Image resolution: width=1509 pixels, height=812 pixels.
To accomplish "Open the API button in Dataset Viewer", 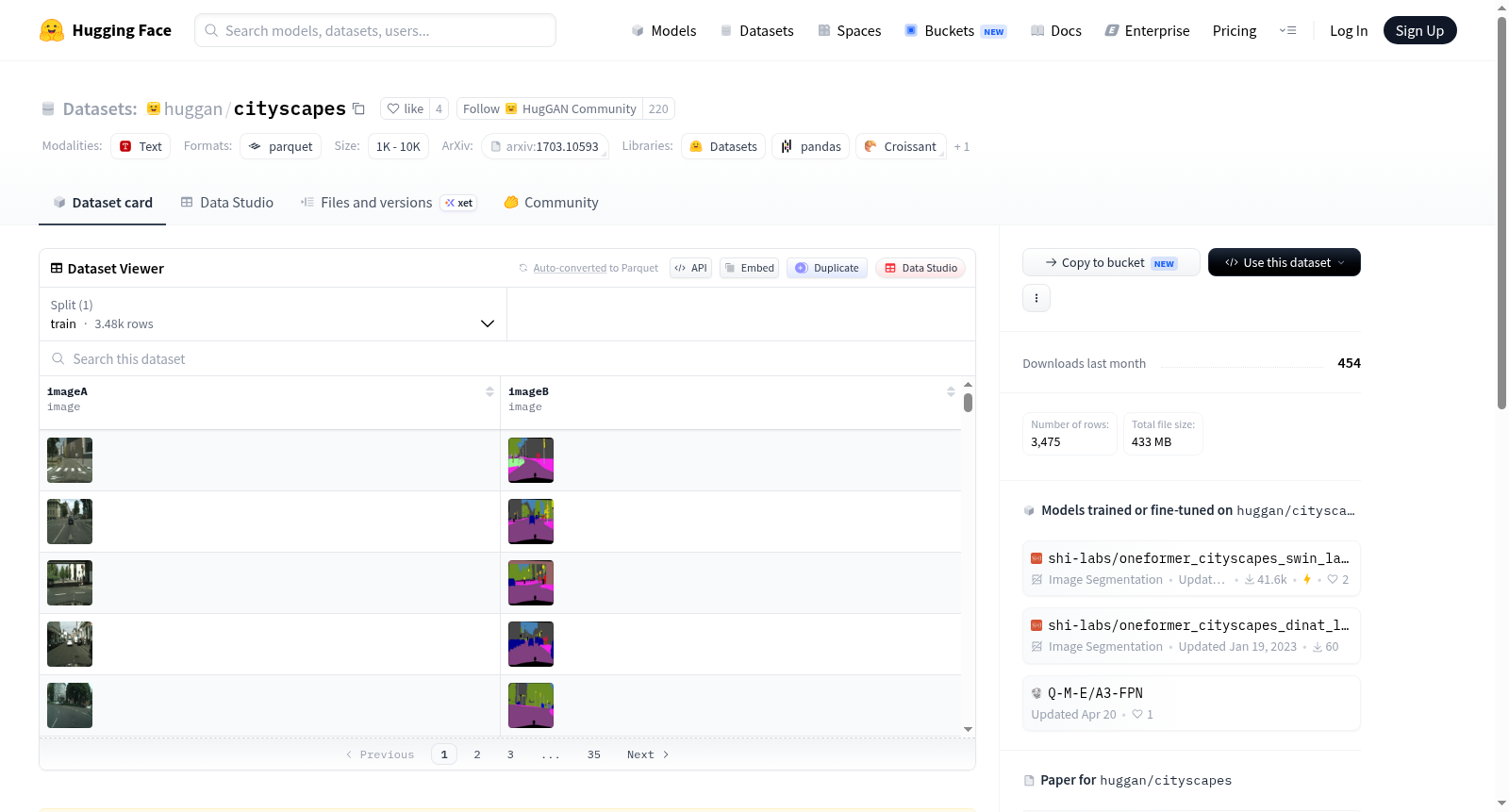I will (690, 268).
